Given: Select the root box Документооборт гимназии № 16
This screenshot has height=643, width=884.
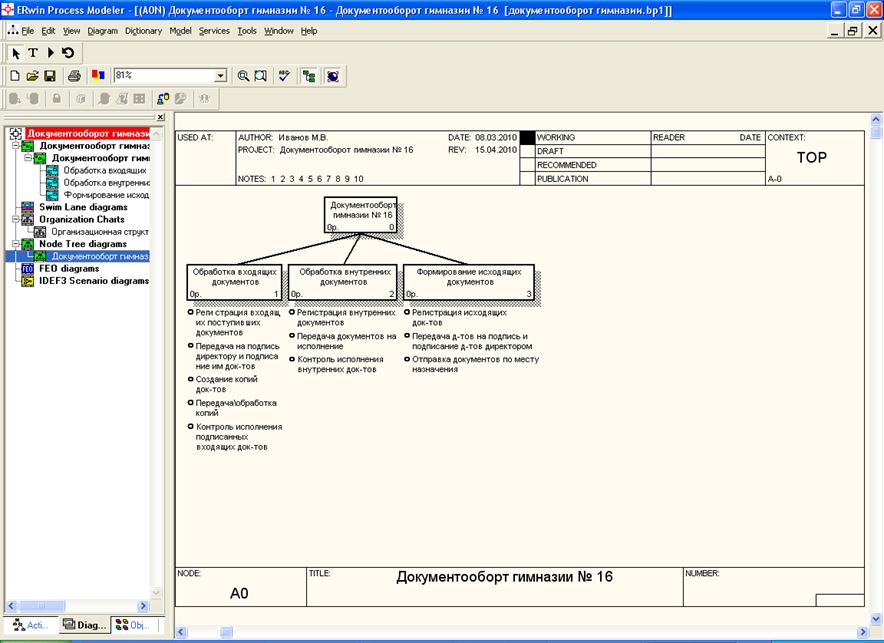Looking at the screenshot, I should [x=361, y=215].
